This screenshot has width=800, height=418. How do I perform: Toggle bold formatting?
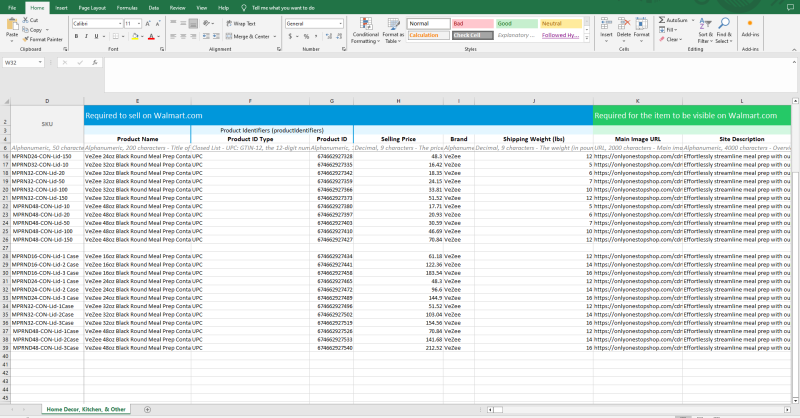coord(77,36)
